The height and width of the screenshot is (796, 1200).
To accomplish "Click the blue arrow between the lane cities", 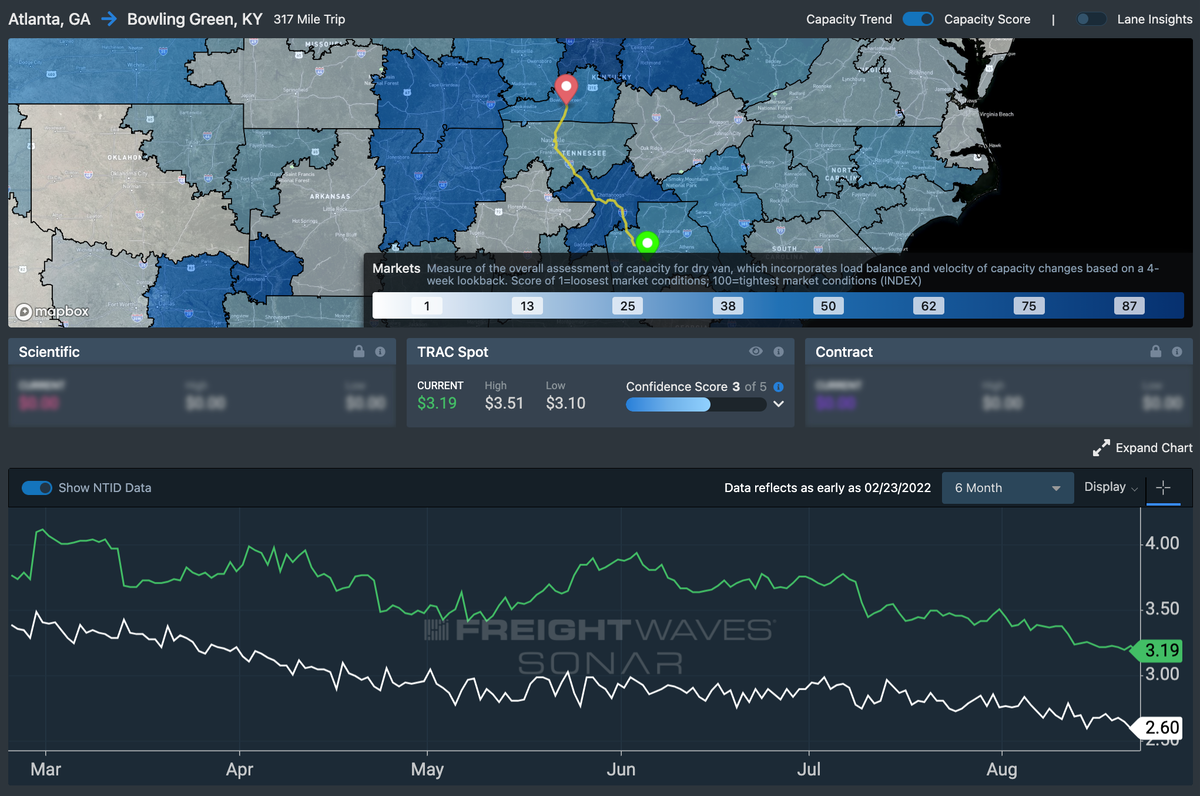I will pyautogui.click(x=109, y=19).
